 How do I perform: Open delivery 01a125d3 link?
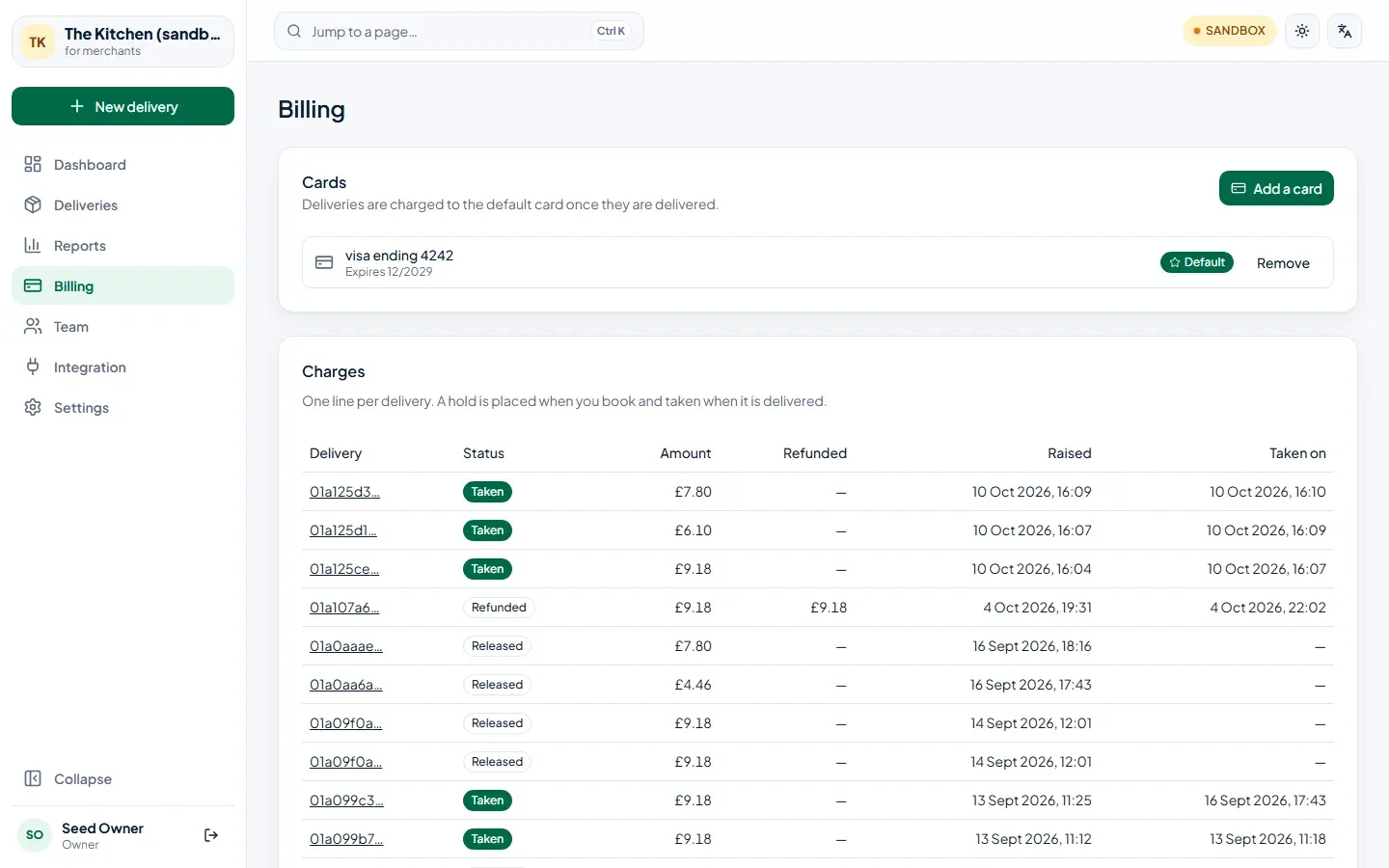tap(344, 492)
